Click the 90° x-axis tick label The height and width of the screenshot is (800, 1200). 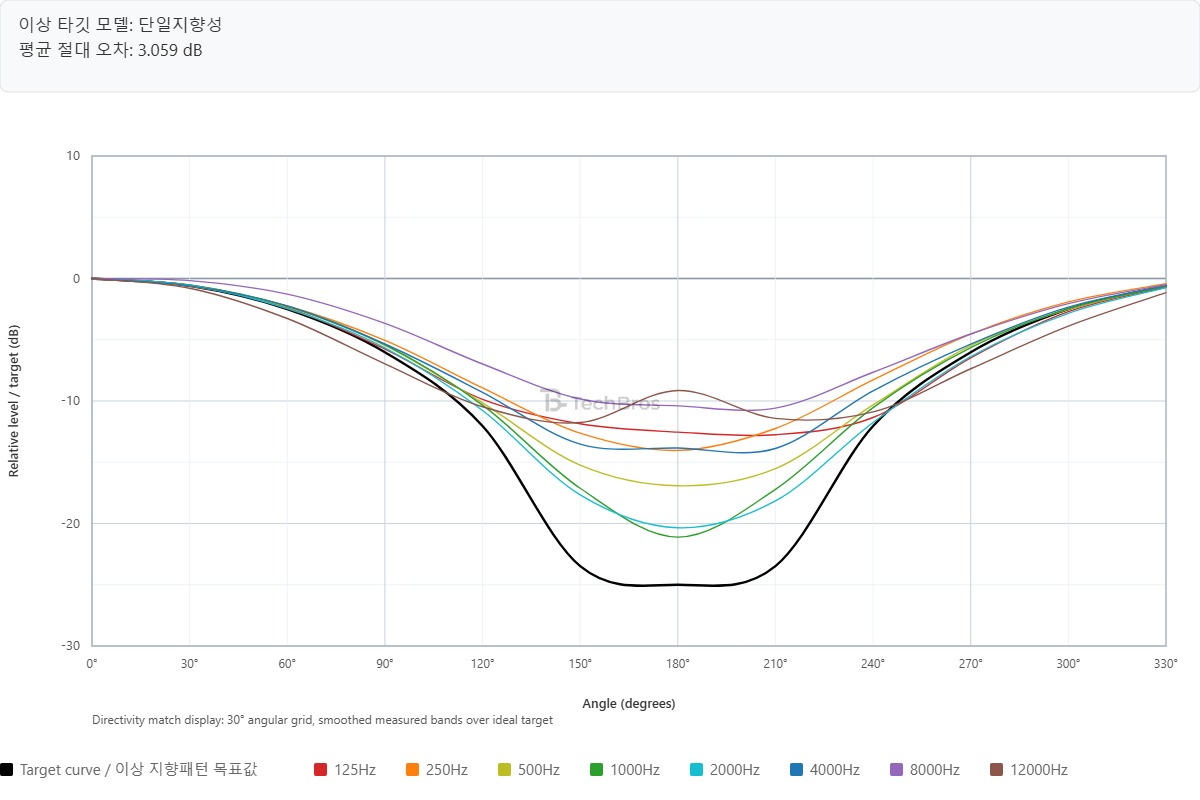click(x=385, y=663)
